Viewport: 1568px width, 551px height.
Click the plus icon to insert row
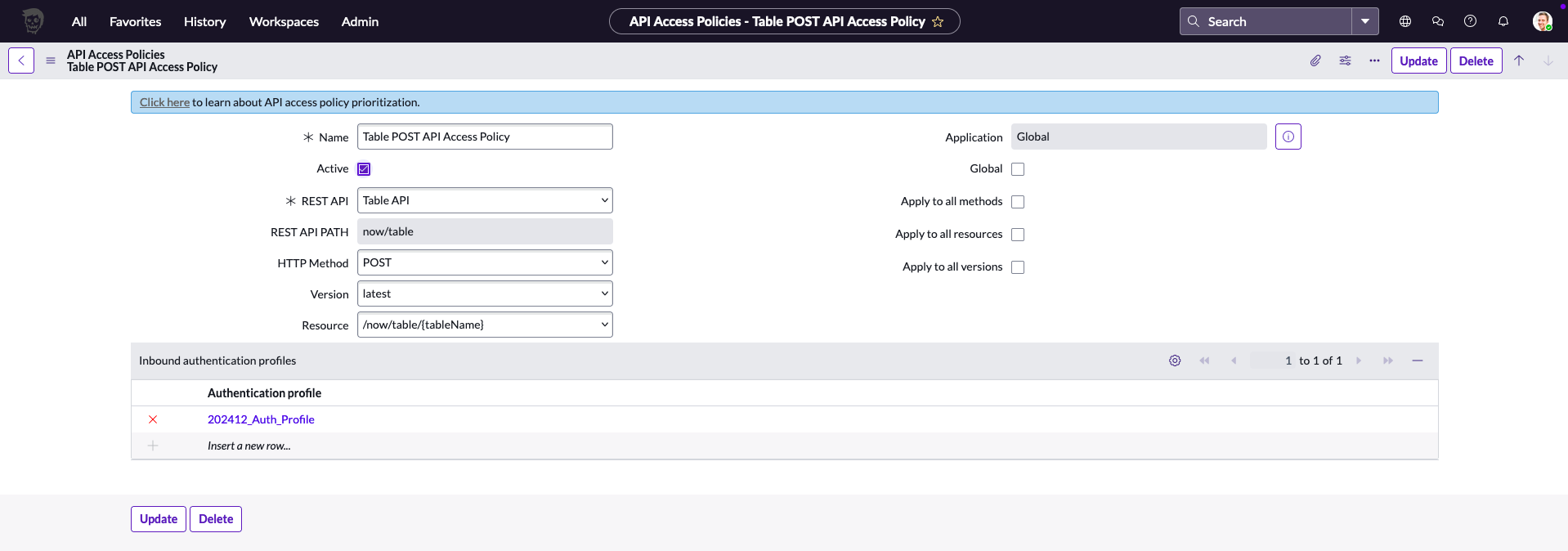pos(153,446)
